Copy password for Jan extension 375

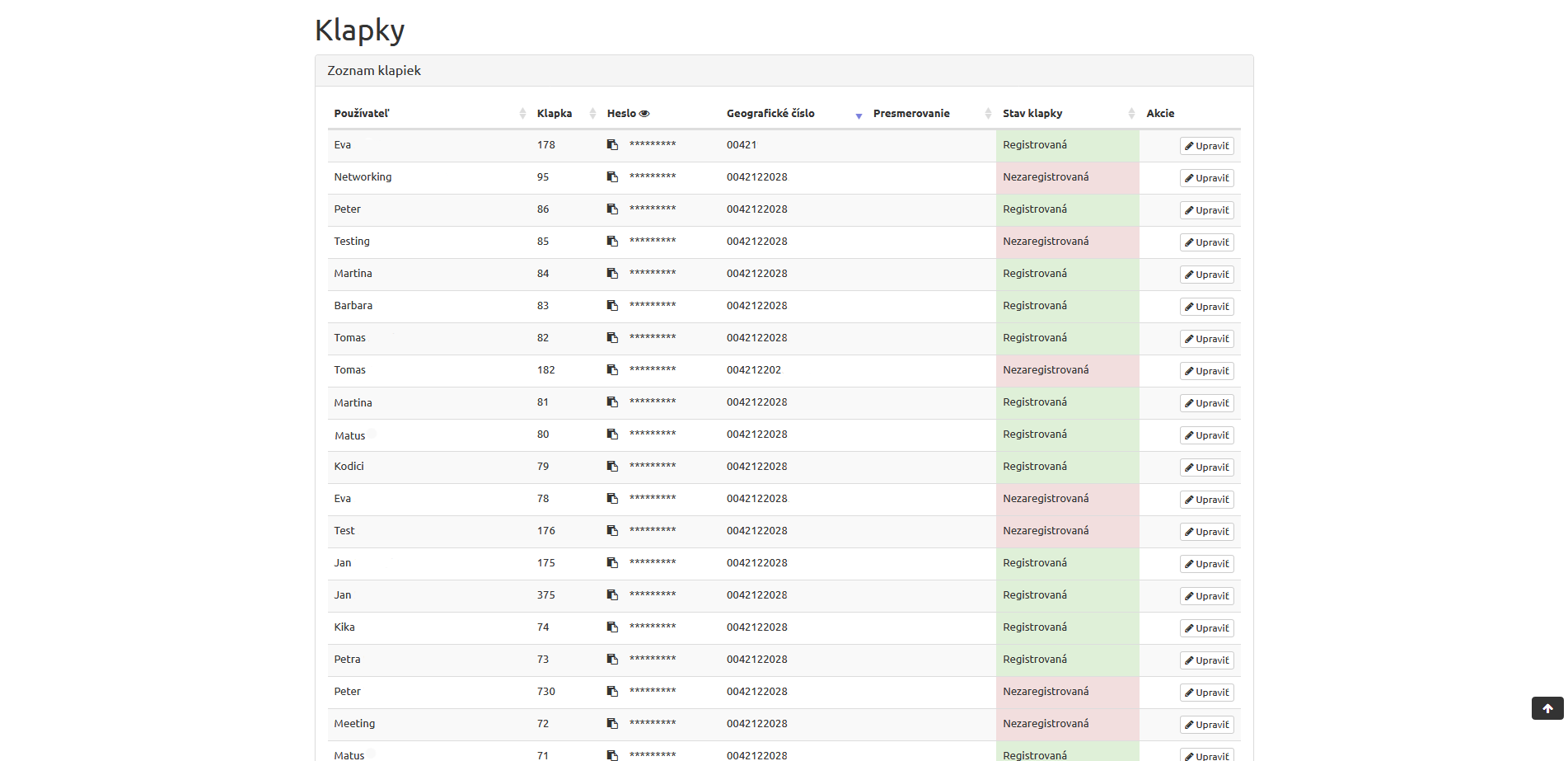click(612, 595)
